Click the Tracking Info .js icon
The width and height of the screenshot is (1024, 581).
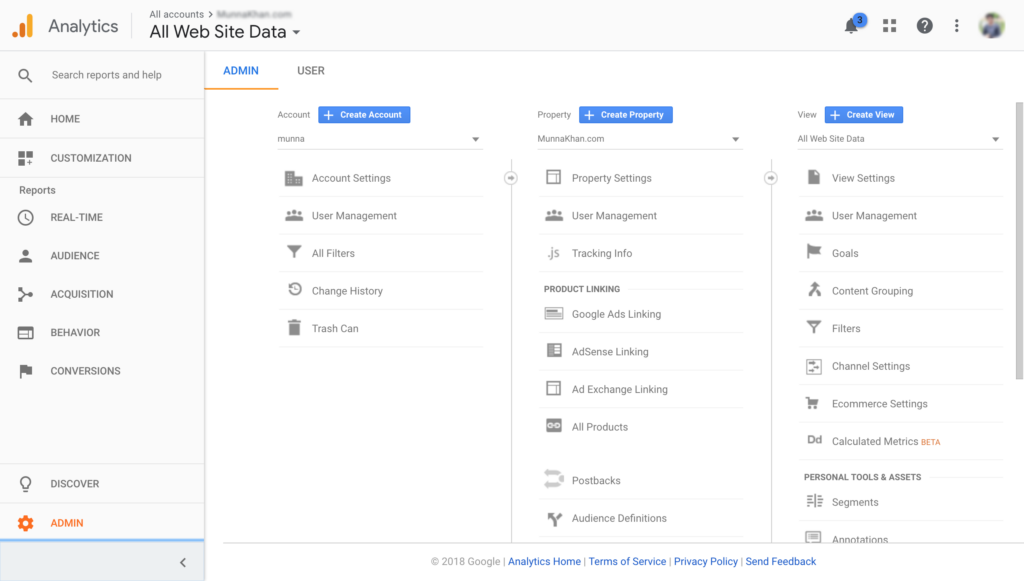553,253
